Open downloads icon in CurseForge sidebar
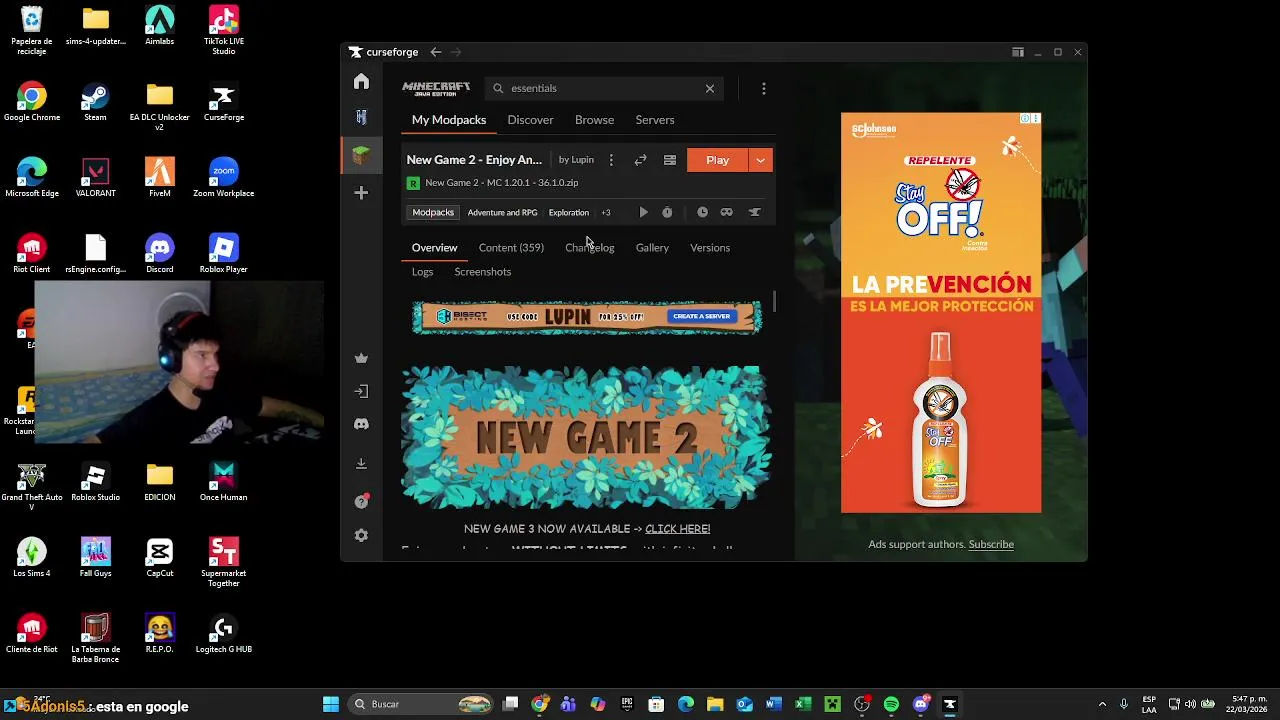 coord(361,463)
